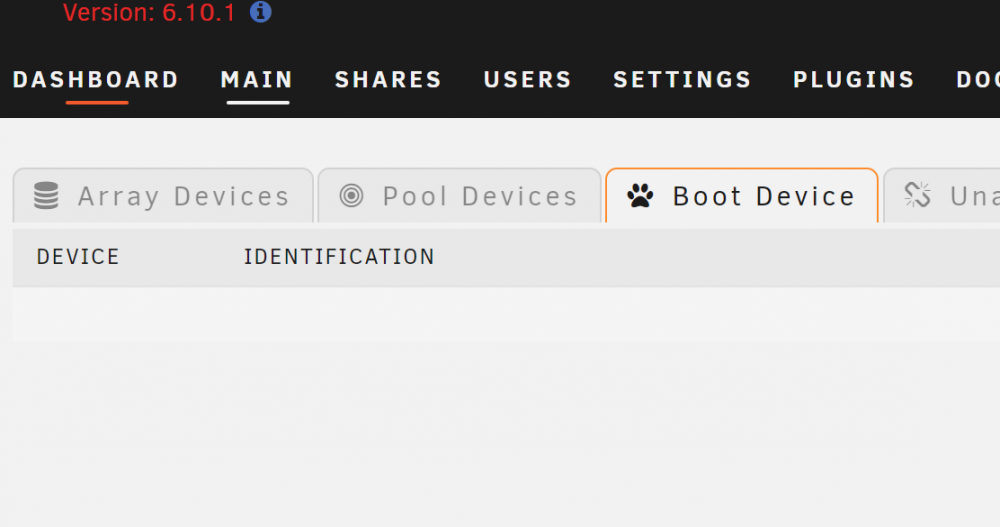The image size is (1000, 527).
Task: Click the broken-link Unassigned tab icon
Action: (x=917, y=195)
